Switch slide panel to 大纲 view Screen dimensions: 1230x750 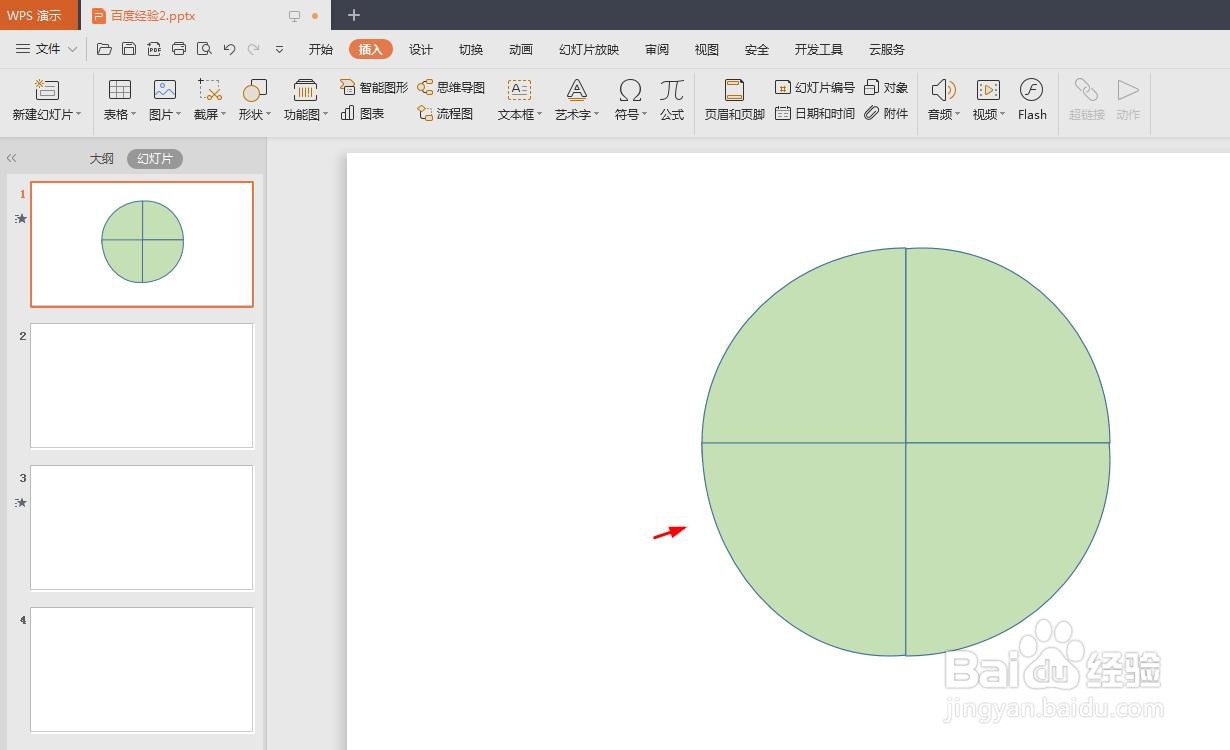101,158
